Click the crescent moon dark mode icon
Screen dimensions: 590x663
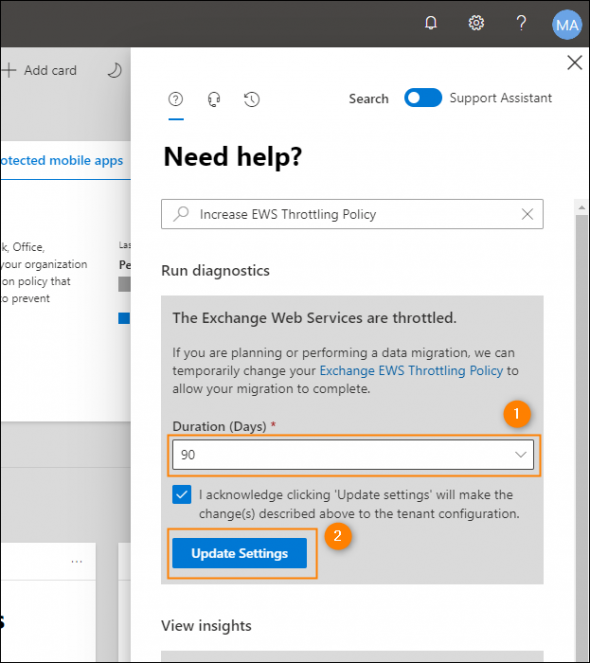click(114, 70)
